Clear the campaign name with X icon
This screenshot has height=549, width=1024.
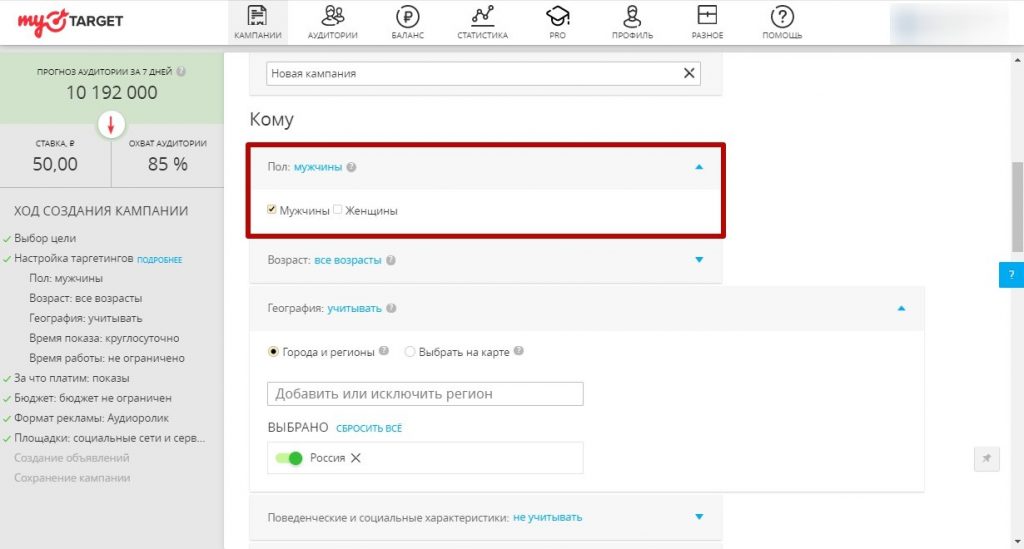coord(688,73)
